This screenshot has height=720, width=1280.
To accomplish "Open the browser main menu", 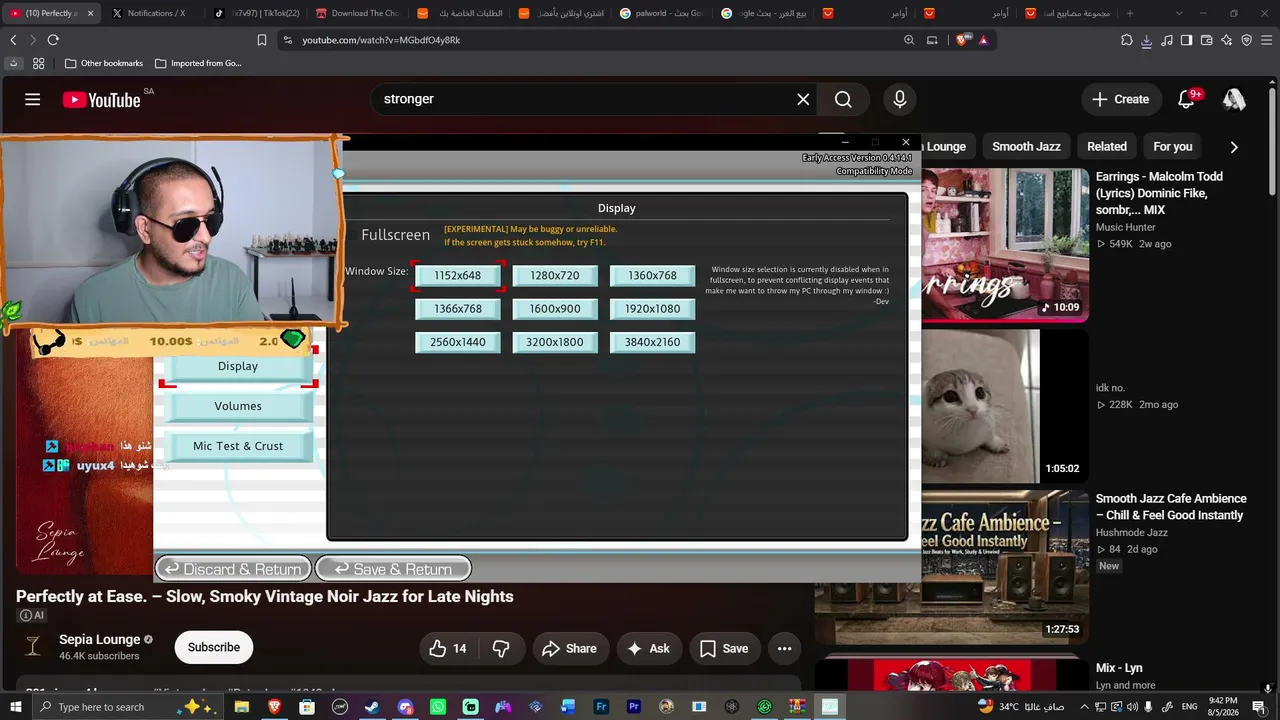I will (1266, 40).
